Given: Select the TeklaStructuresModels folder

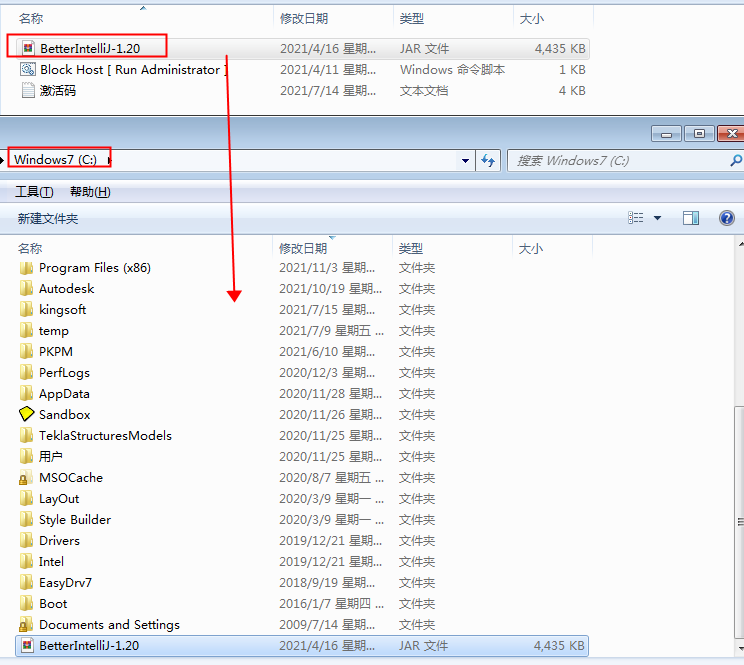Looking at the screenshot, I should 105,435.
